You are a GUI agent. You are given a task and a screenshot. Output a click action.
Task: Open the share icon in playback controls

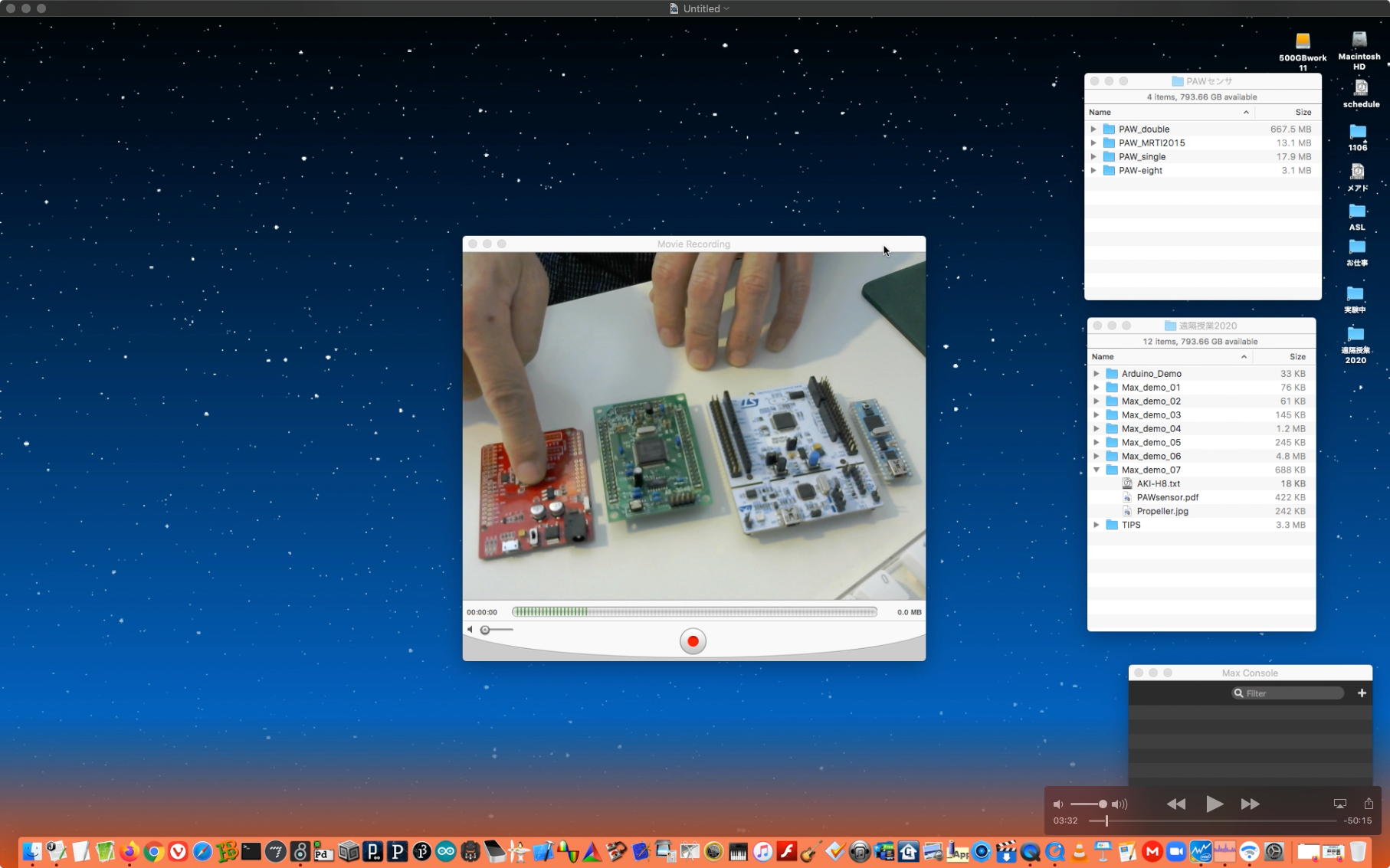click(1369, 803)
